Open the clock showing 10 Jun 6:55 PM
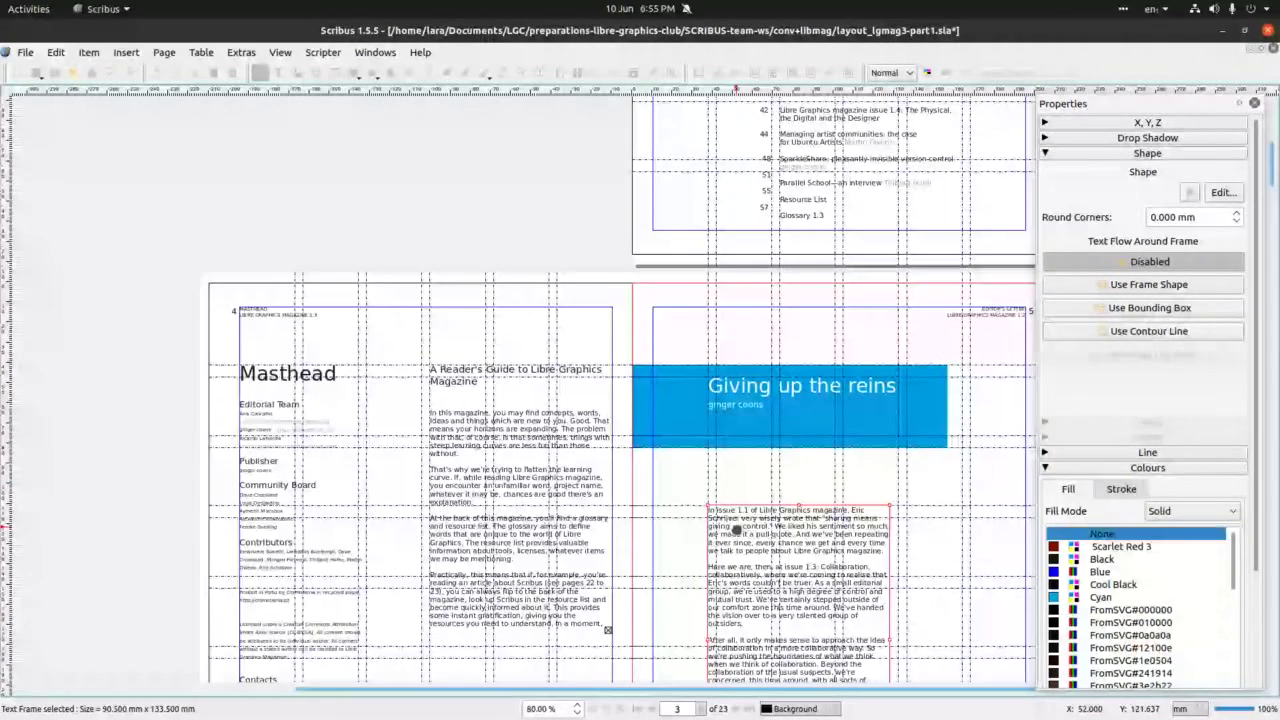 (640, 9)
